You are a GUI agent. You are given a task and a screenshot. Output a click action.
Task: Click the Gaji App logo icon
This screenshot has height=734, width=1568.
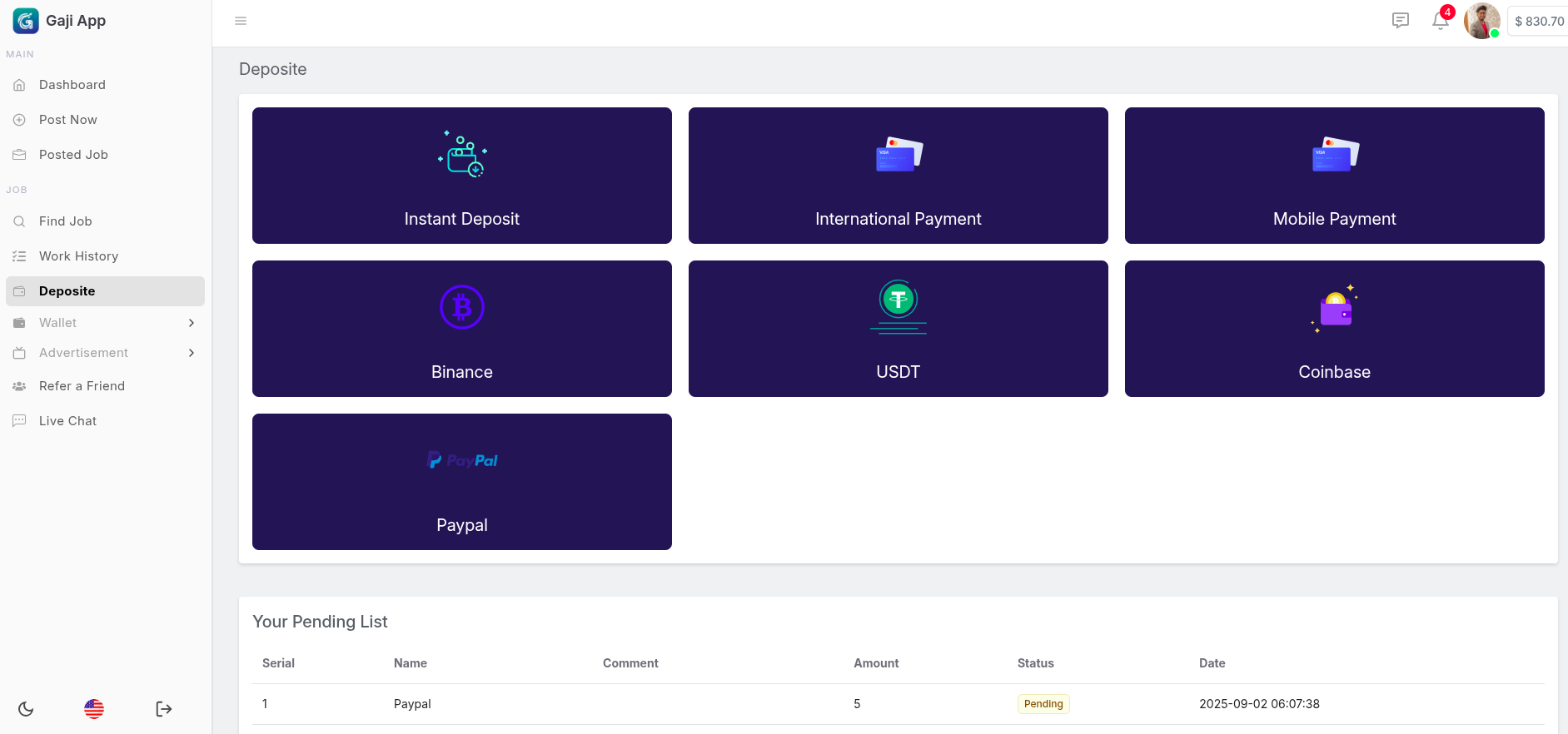26,21
